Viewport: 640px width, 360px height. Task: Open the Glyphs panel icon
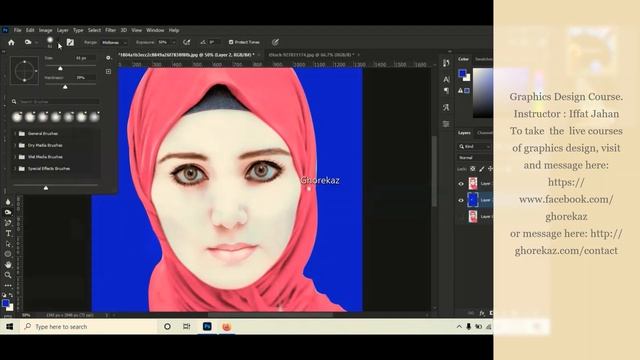point(446,107)
